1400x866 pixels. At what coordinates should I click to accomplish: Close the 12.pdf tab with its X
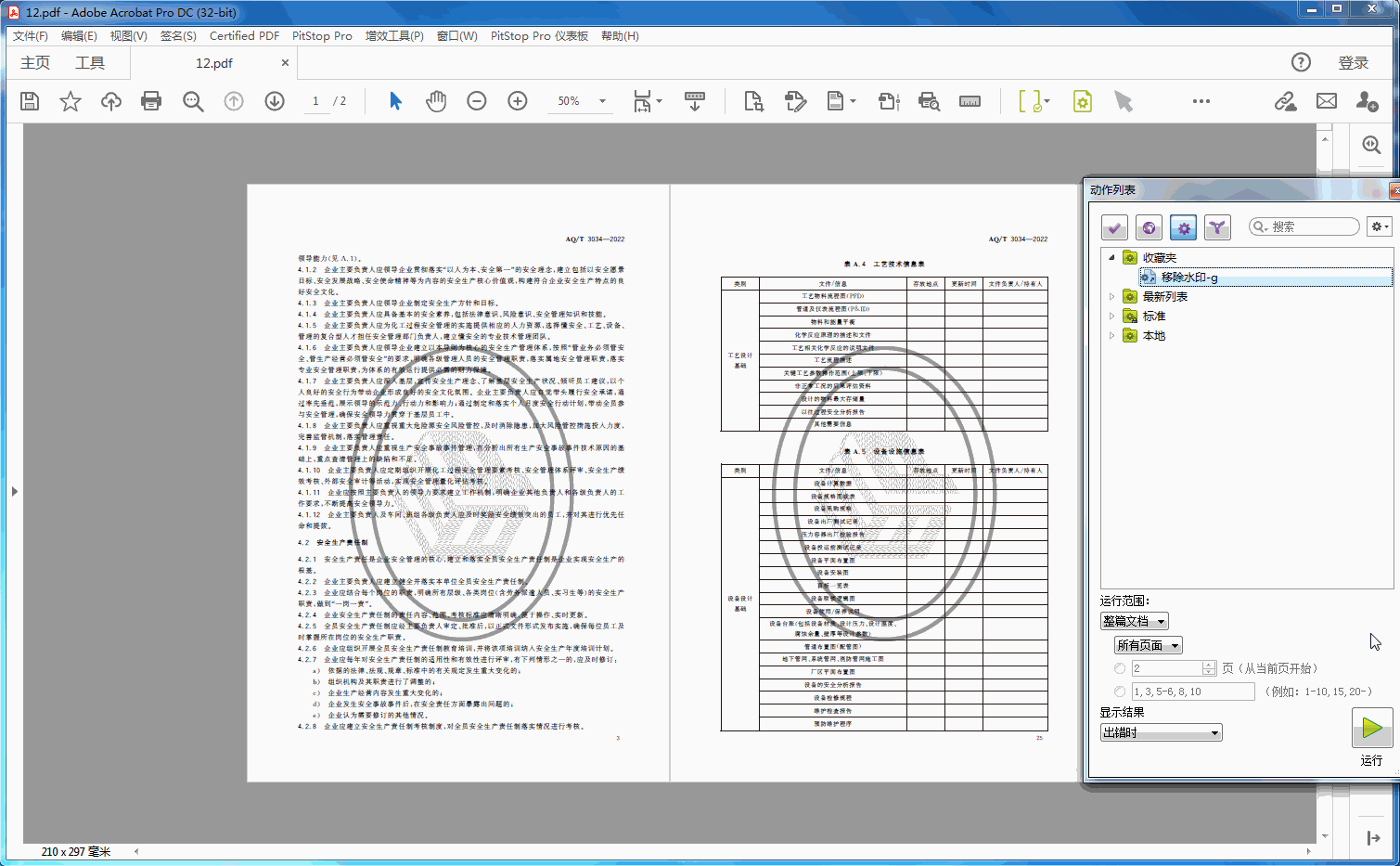[x=285, y=63]
